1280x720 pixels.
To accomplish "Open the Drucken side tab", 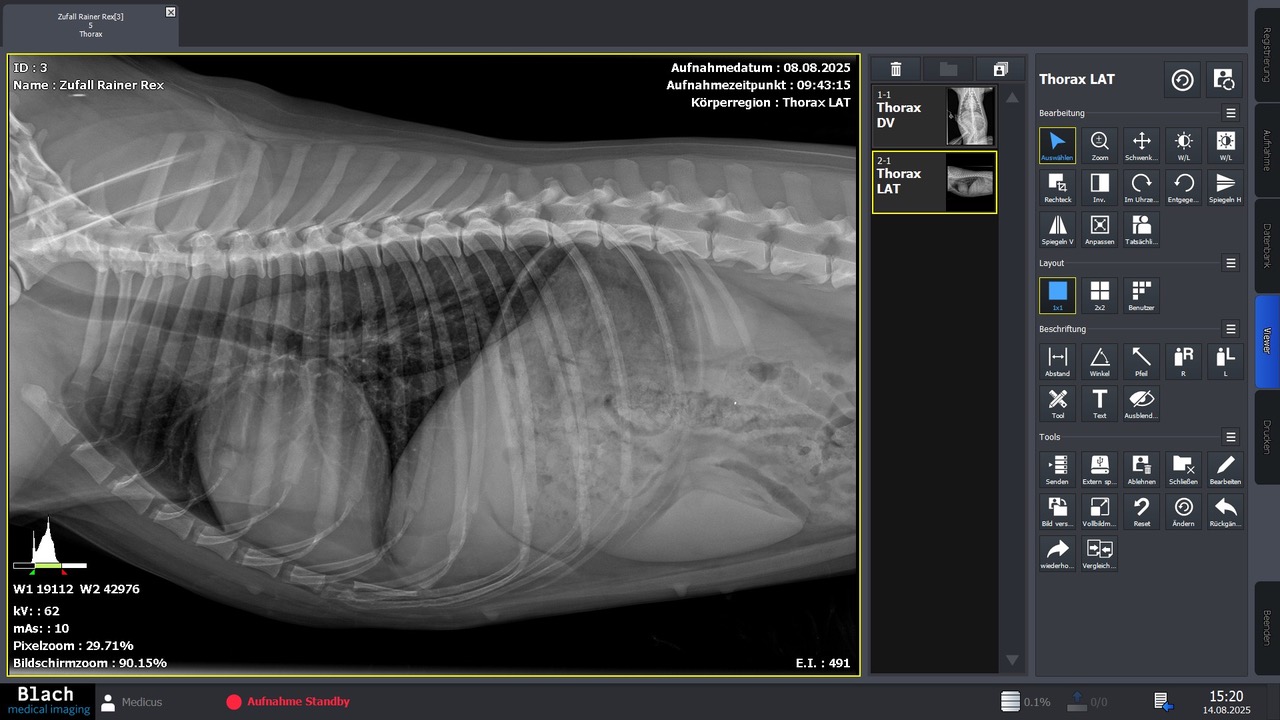I will coord(1266,437).
